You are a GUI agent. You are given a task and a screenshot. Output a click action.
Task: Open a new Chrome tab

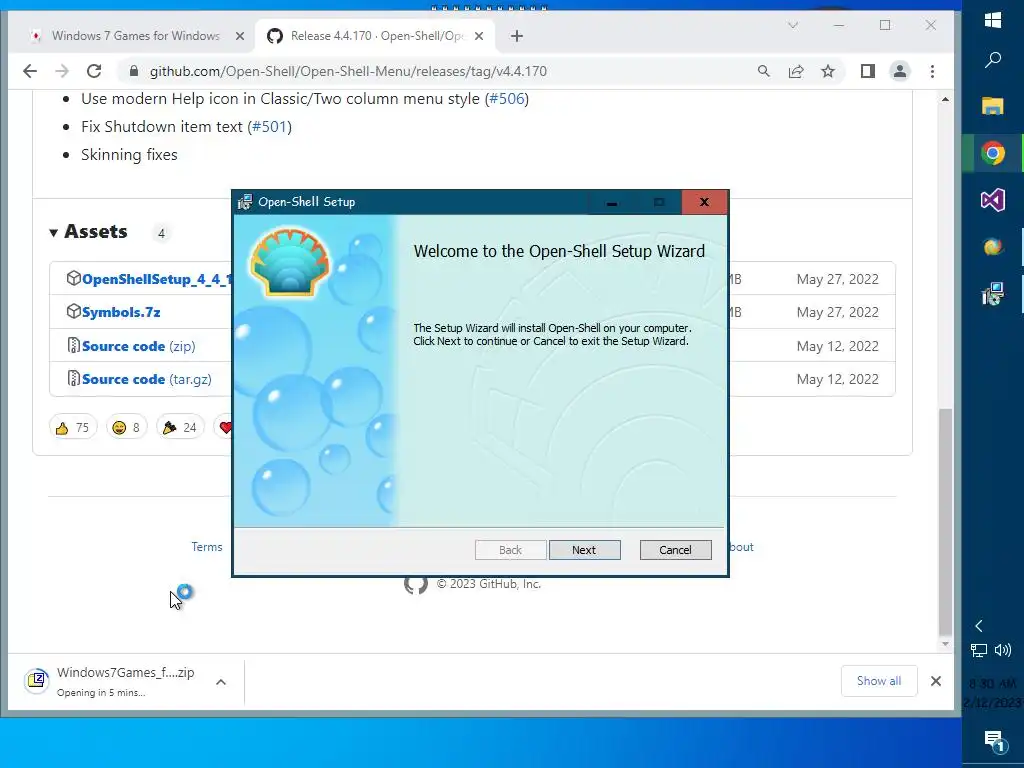[517, 36]
